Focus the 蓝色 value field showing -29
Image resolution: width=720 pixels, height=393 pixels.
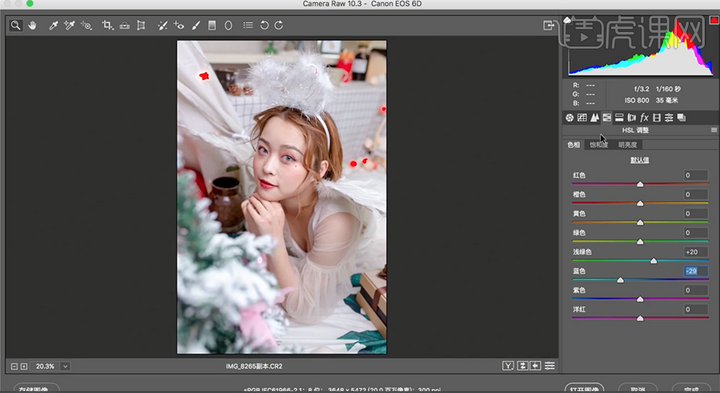coord(695,271)
